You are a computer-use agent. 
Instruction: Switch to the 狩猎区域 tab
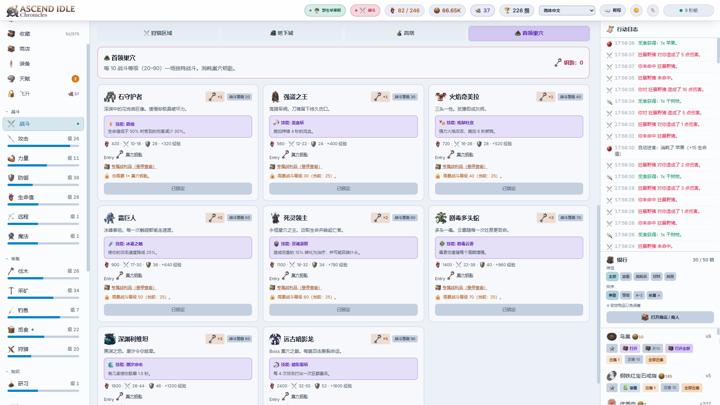[158, 33]
